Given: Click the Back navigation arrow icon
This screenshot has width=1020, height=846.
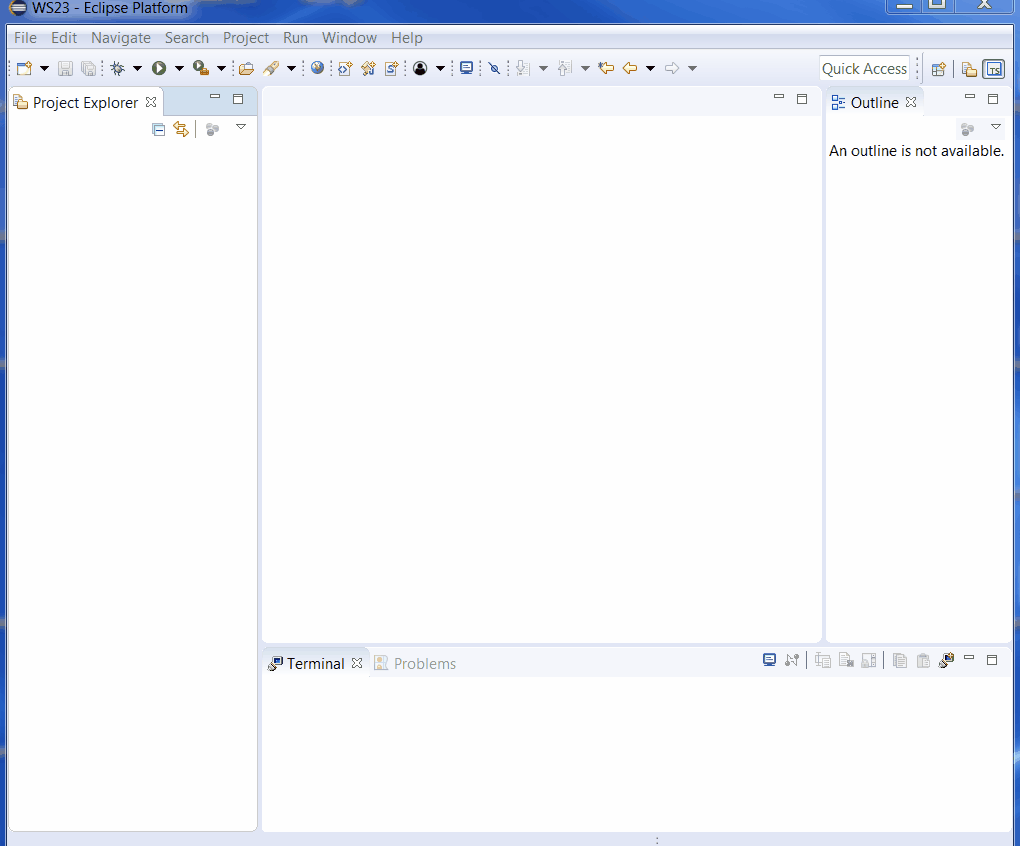Looking at the screenshot, I should click(630, 68).
